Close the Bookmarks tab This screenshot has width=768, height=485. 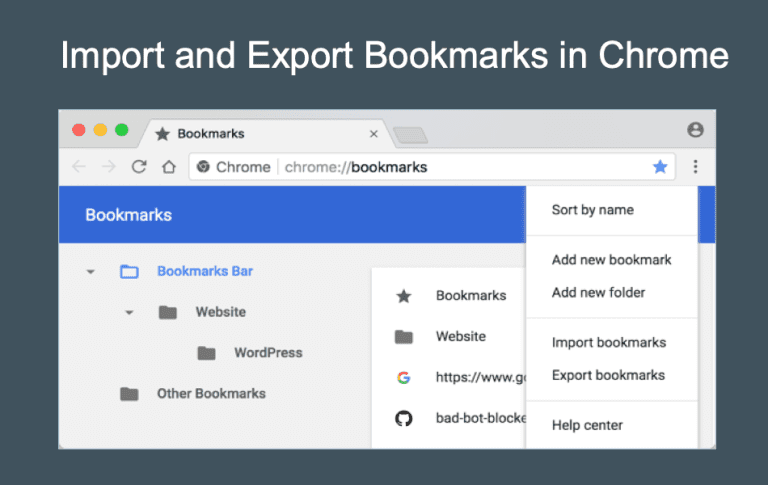click(374, 134)
